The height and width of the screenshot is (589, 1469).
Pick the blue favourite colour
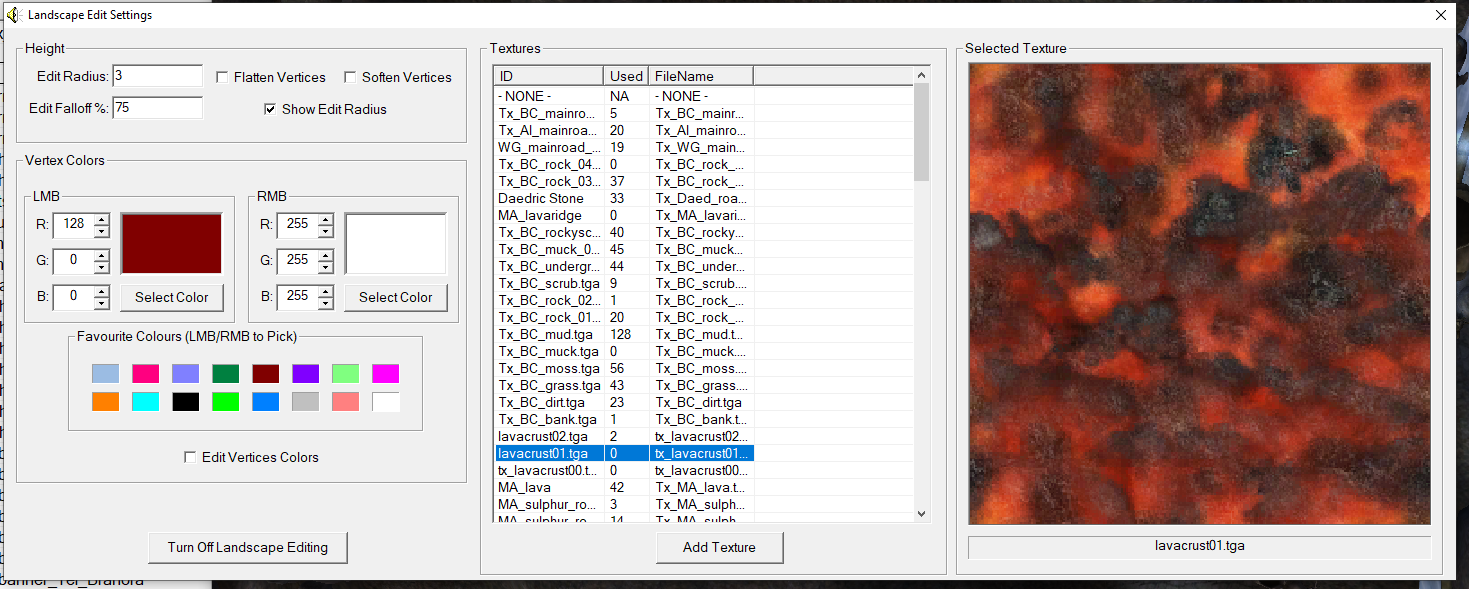point(265,402)
